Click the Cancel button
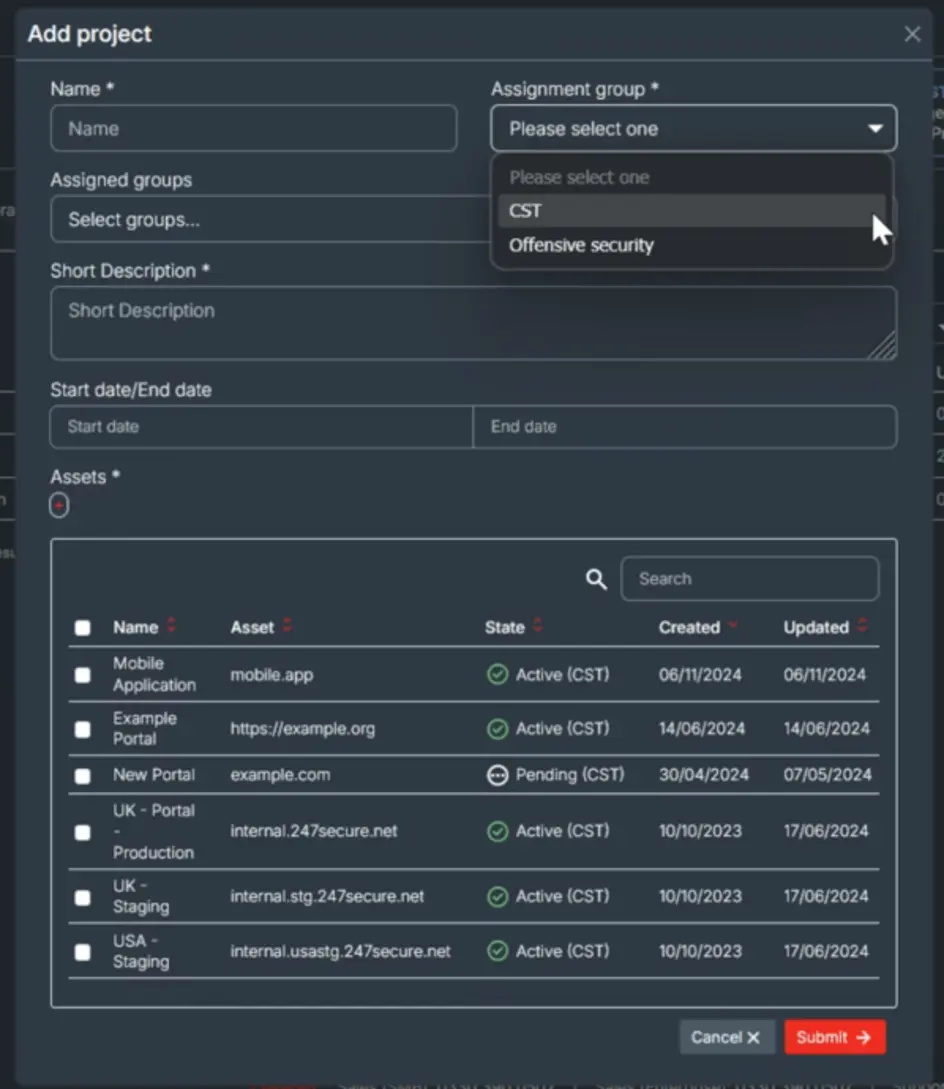Viewport: 944px width, 1089px height. pos(726,1038)
